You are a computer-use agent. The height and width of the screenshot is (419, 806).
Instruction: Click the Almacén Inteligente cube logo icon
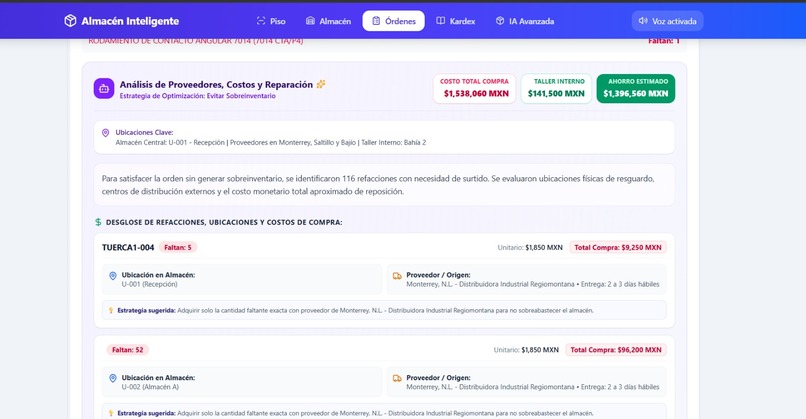[x=70, y=21]
